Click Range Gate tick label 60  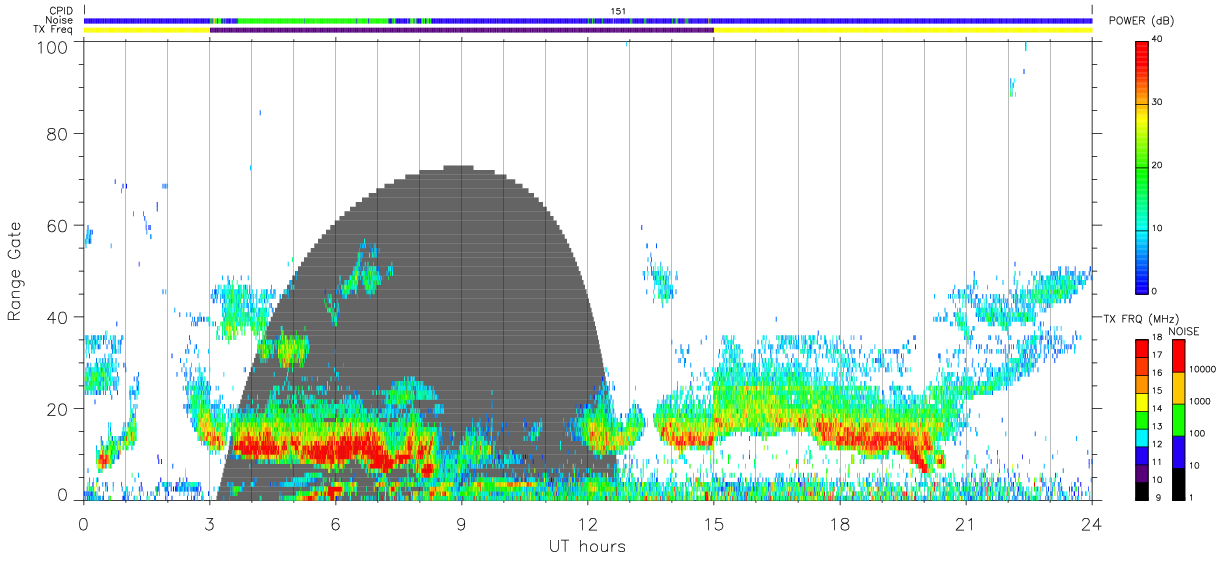pos(59,225)
